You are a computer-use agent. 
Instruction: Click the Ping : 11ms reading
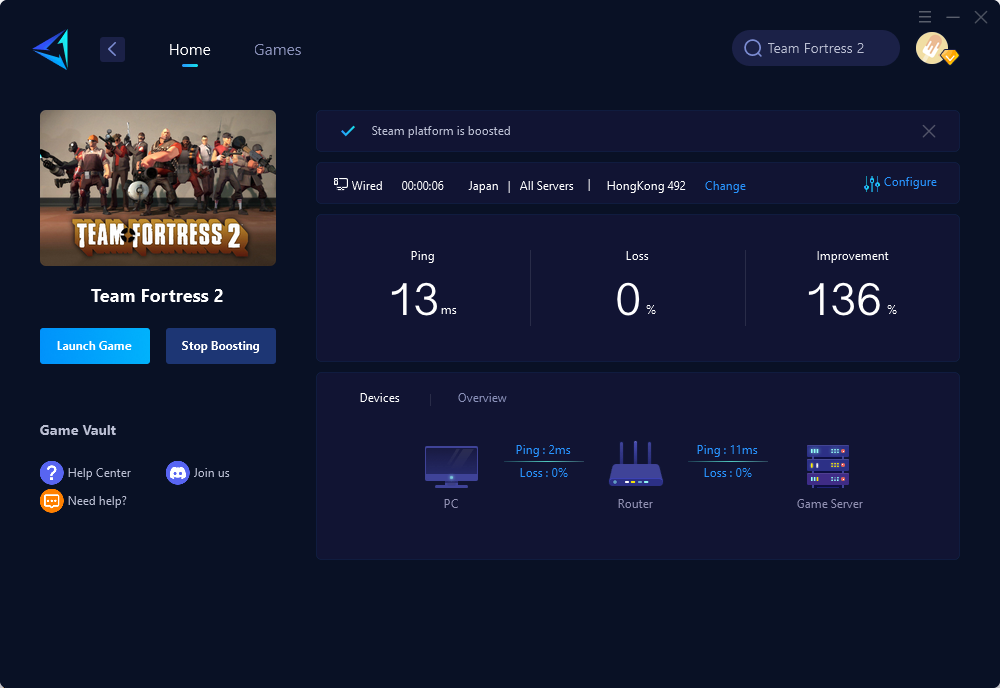pyautogui.click(x=727, y=450)
